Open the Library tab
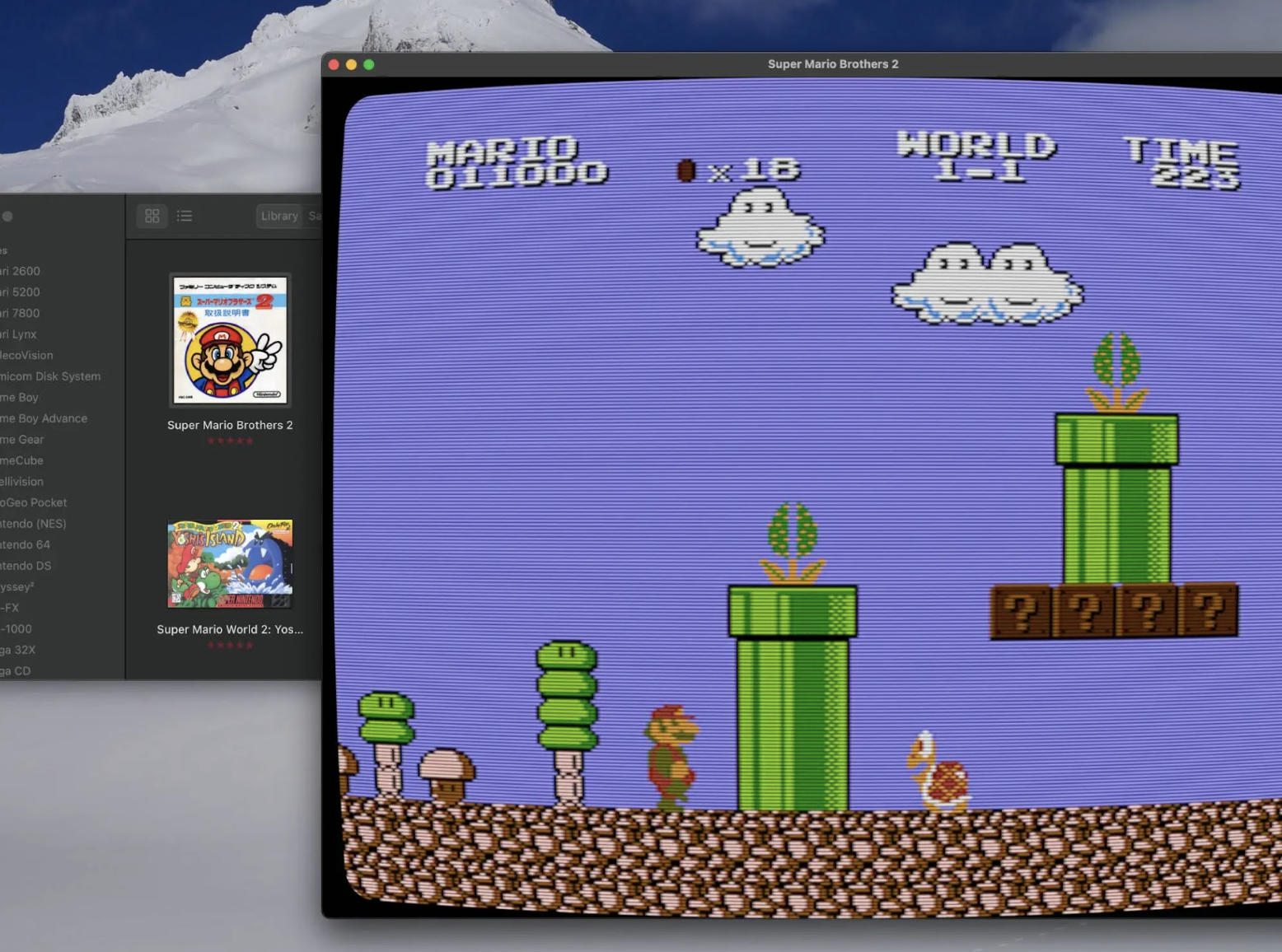 pyautogui.click(x=279, y=216)
